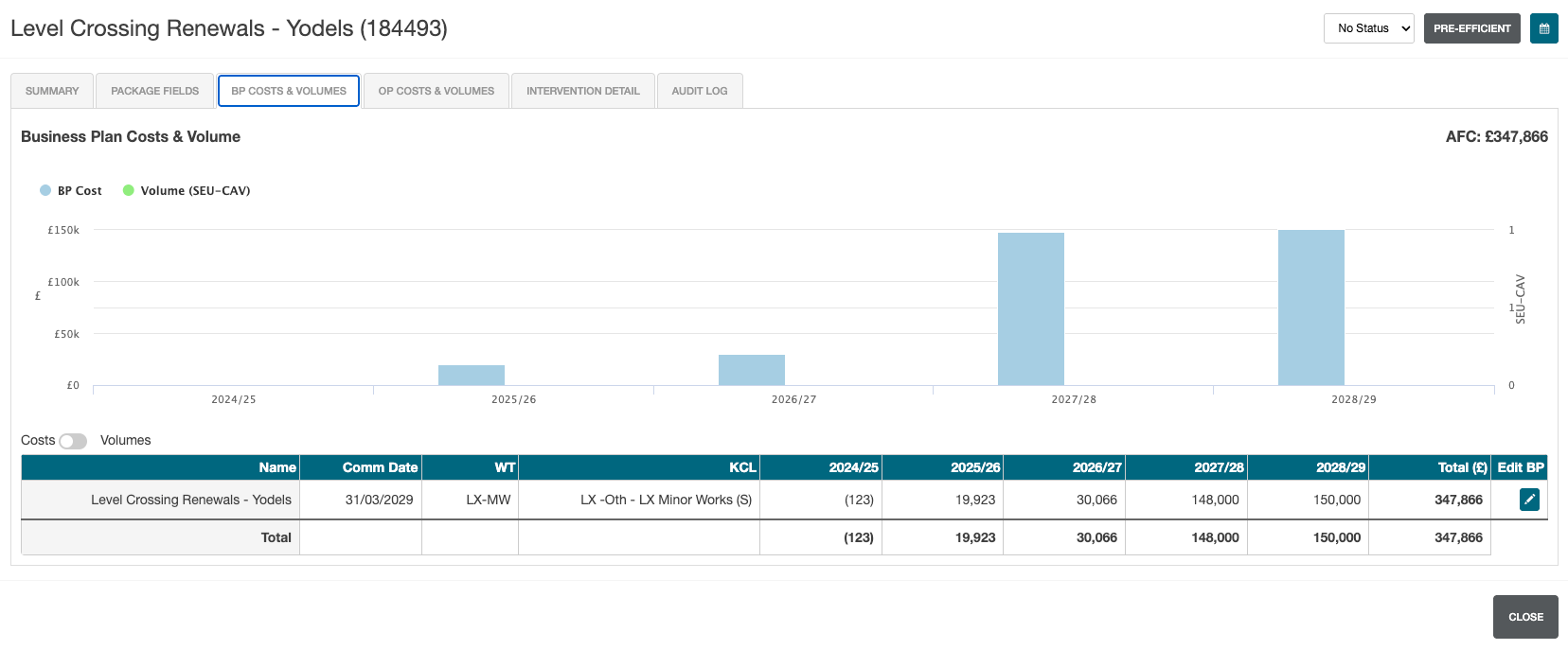Switch the Costs/Volumes toggle
The width and height of the screenshot is (1568, 650).
coord(73,441)
